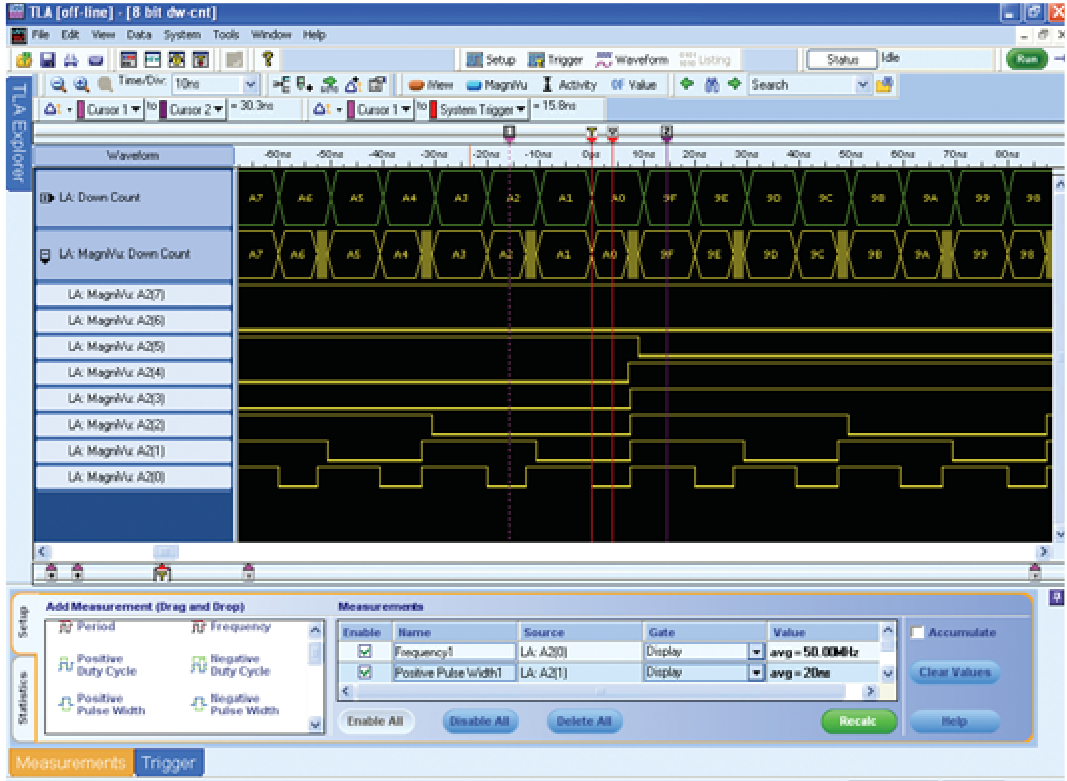
Task: Enable the Frequency1 measurement checkbox
Action: (363, 652)
